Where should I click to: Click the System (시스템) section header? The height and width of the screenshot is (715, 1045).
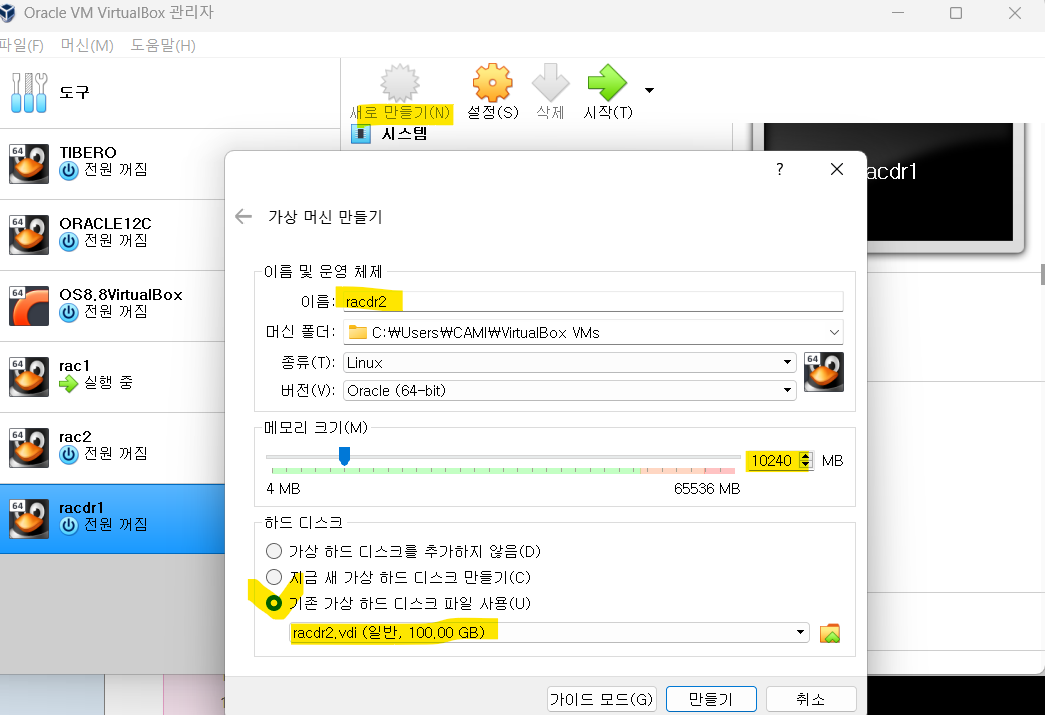(404, 134)
